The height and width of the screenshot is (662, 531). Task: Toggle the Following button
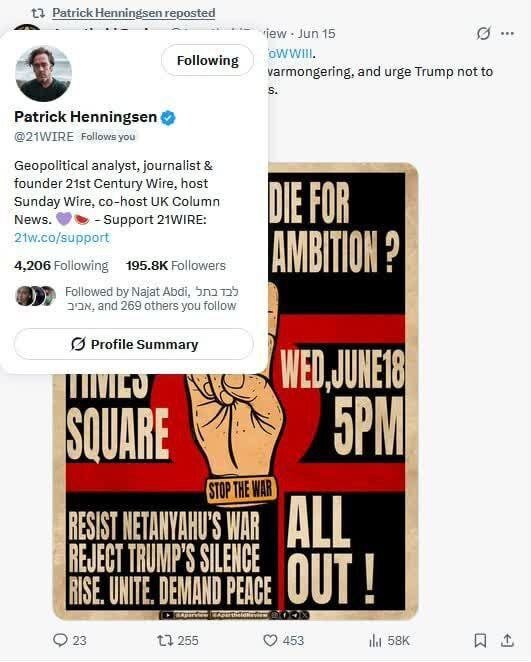tap(208, 60)
